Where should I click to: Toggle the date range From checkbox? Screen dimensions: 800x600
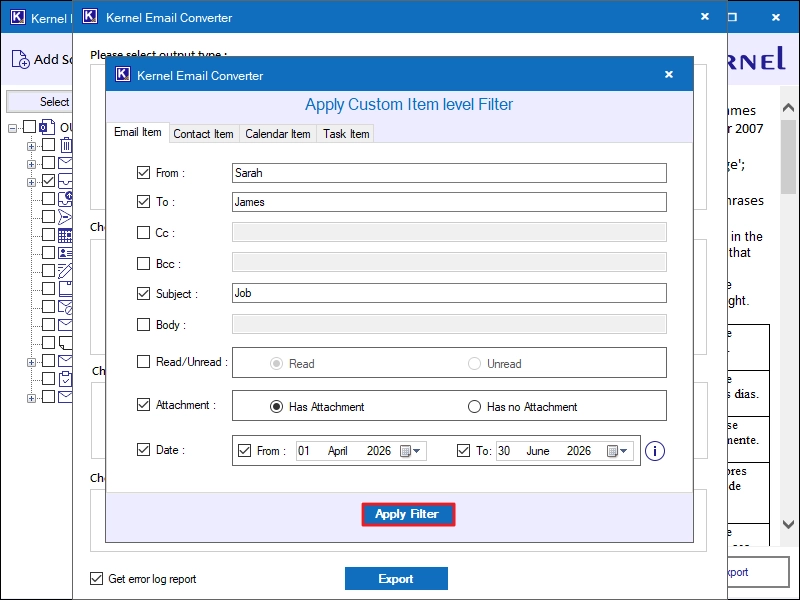click(x=244, y=451)
